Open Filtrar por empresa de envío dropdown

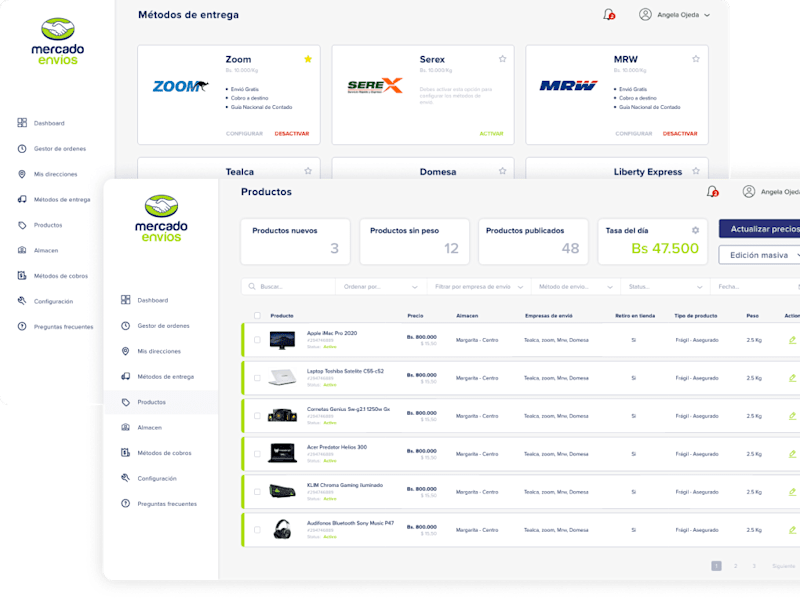coord(479,287)
